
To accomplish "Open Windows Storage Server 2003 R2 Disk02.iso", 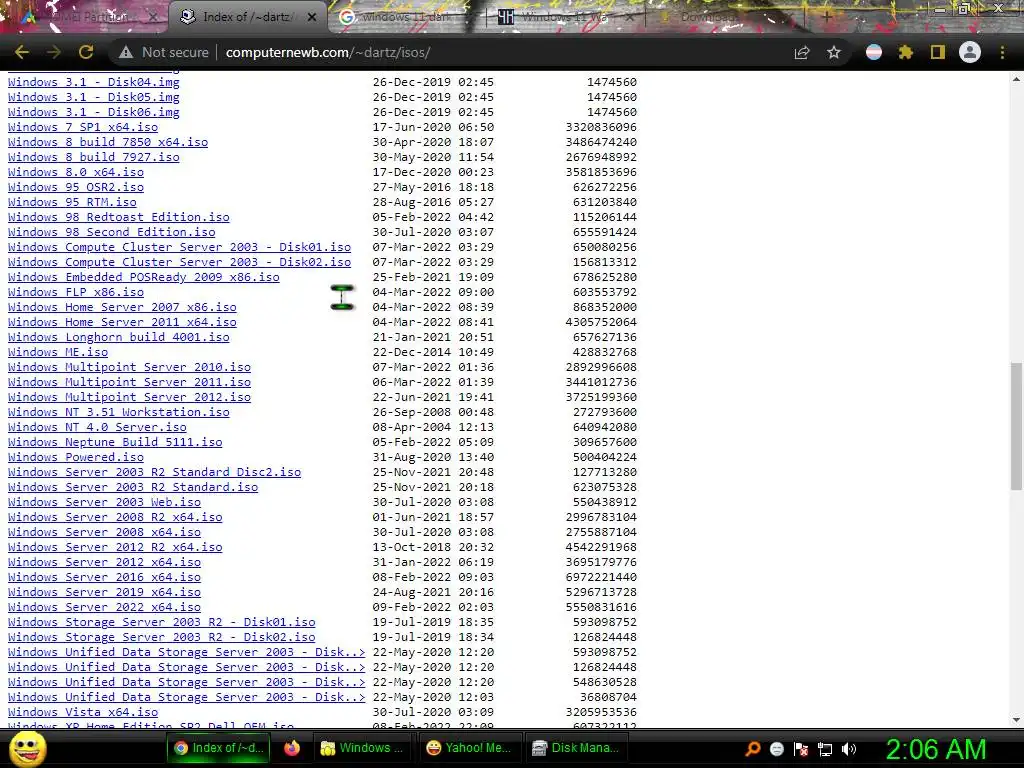I will [162, 638].
